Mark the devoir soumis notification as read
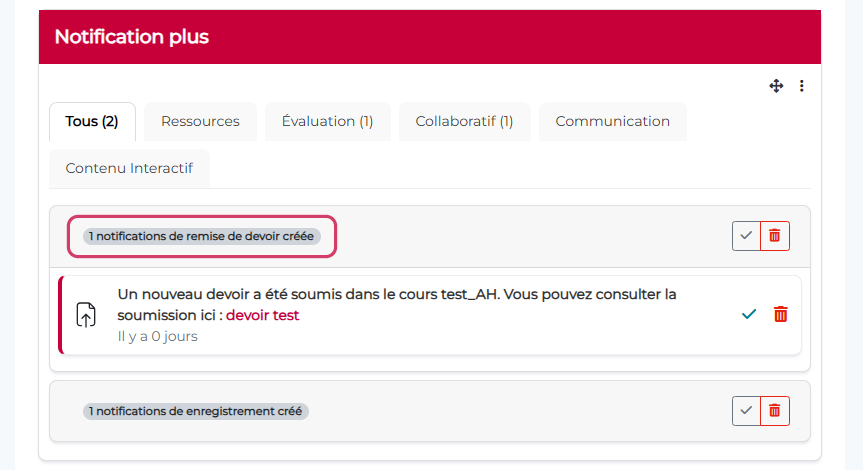The height and width of the screenshot is (470, 863). 748,314
